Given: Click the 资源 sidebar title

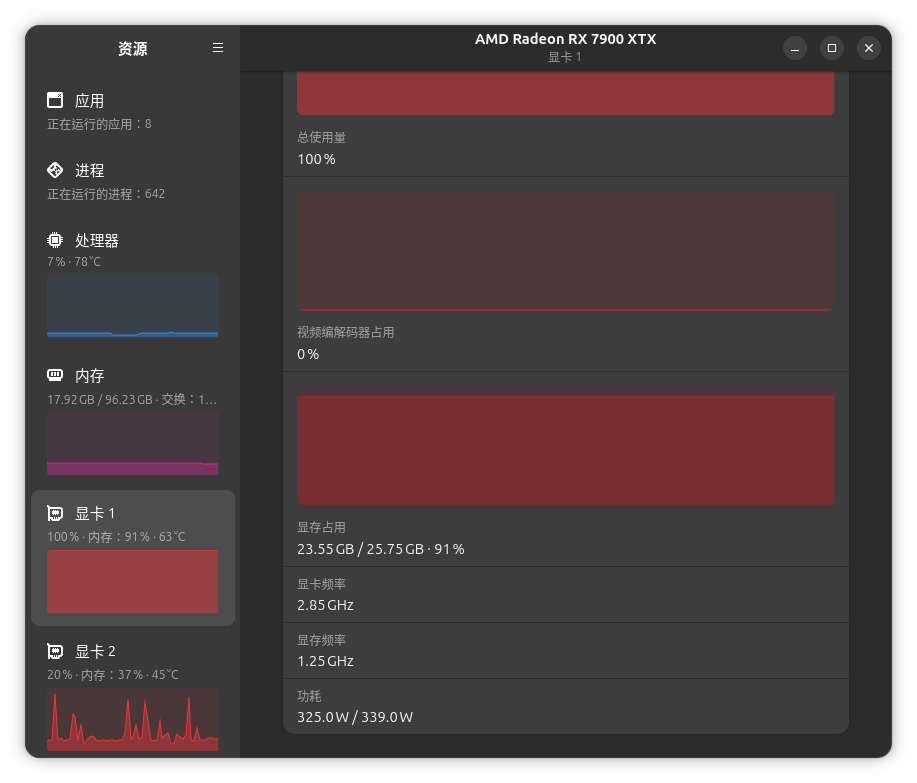Looking at the screenshot, I should pyautogui.click(x=133, y=49).
